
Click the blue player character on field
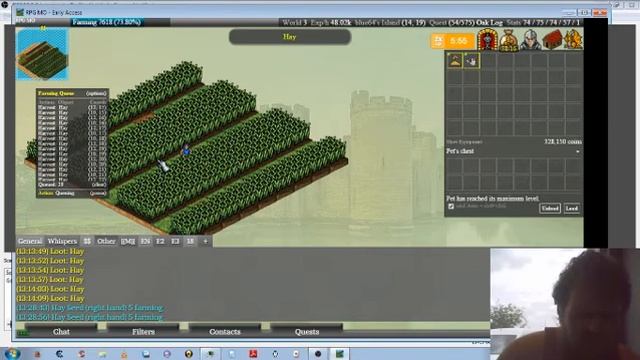click(186, 150)
